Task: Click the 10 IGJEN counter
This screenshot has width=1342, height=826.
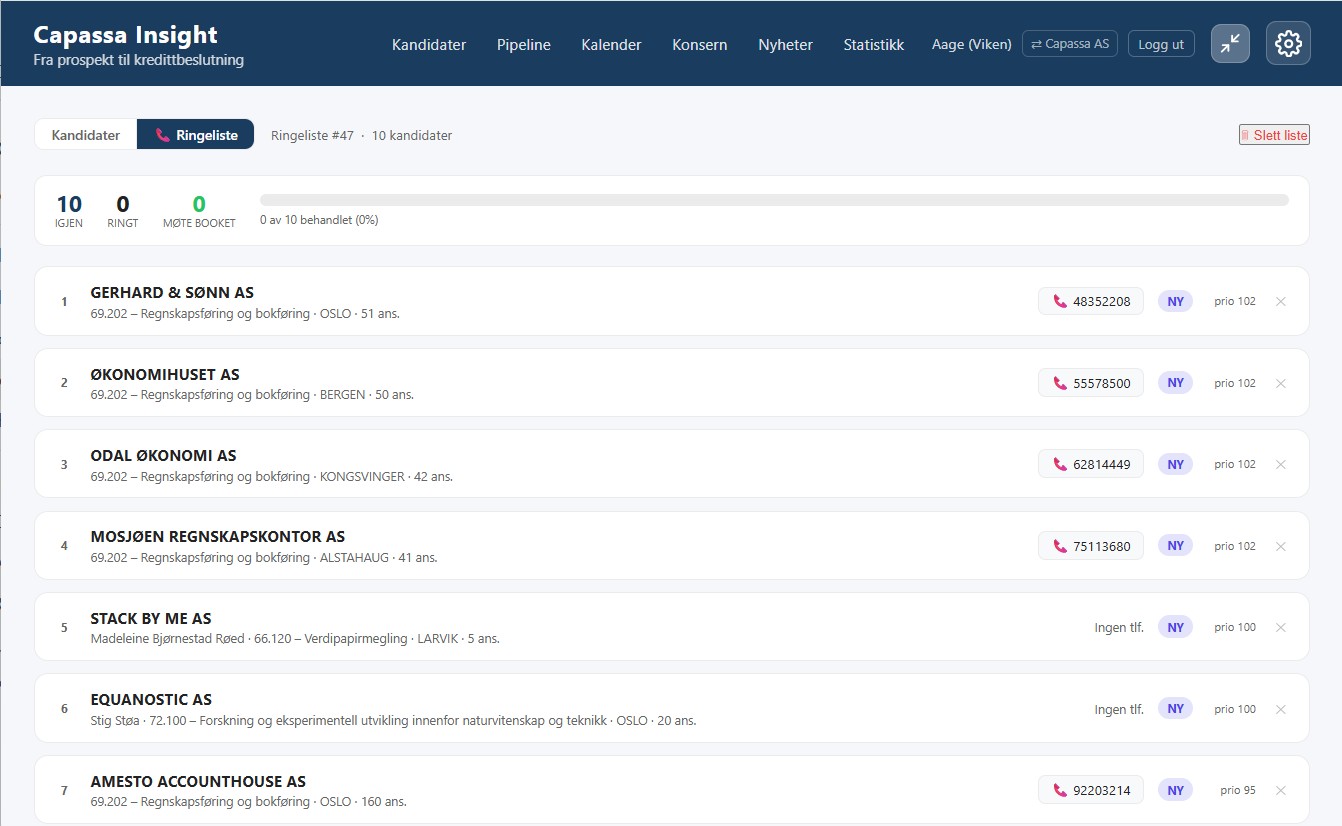Action: (x=69, y=211)
